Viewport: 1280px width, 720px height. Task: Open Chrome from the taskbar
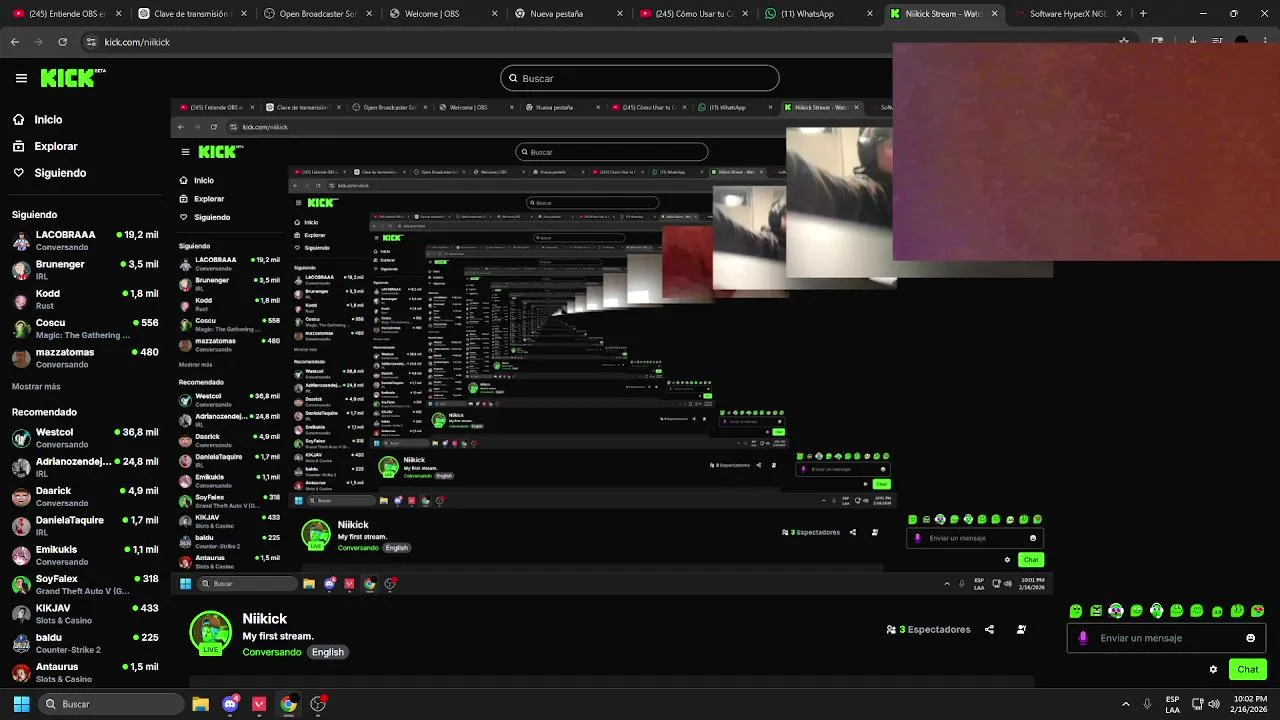point(288,704)
